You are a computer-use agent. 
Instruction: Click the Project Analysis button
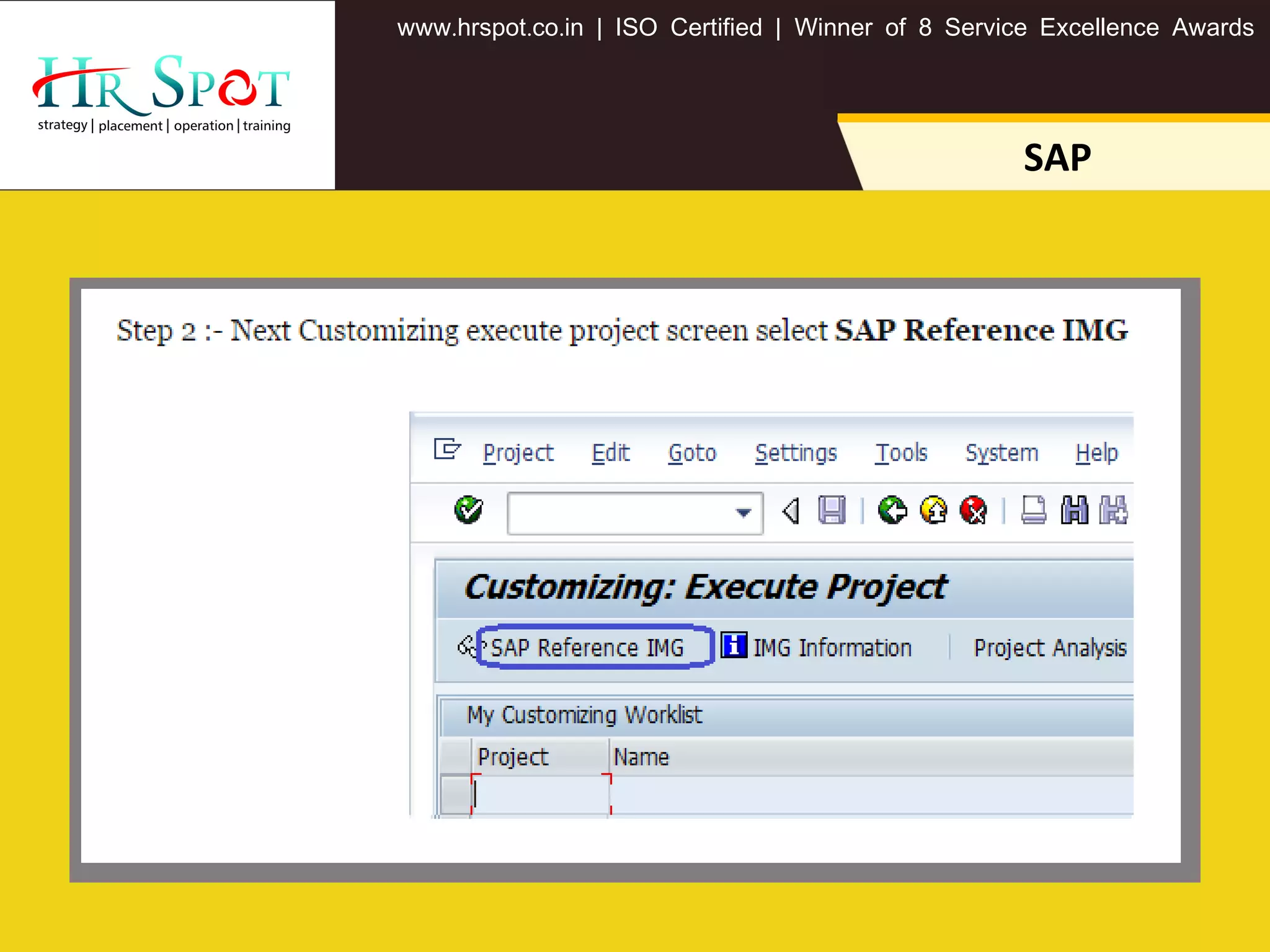click(1050, 648)
